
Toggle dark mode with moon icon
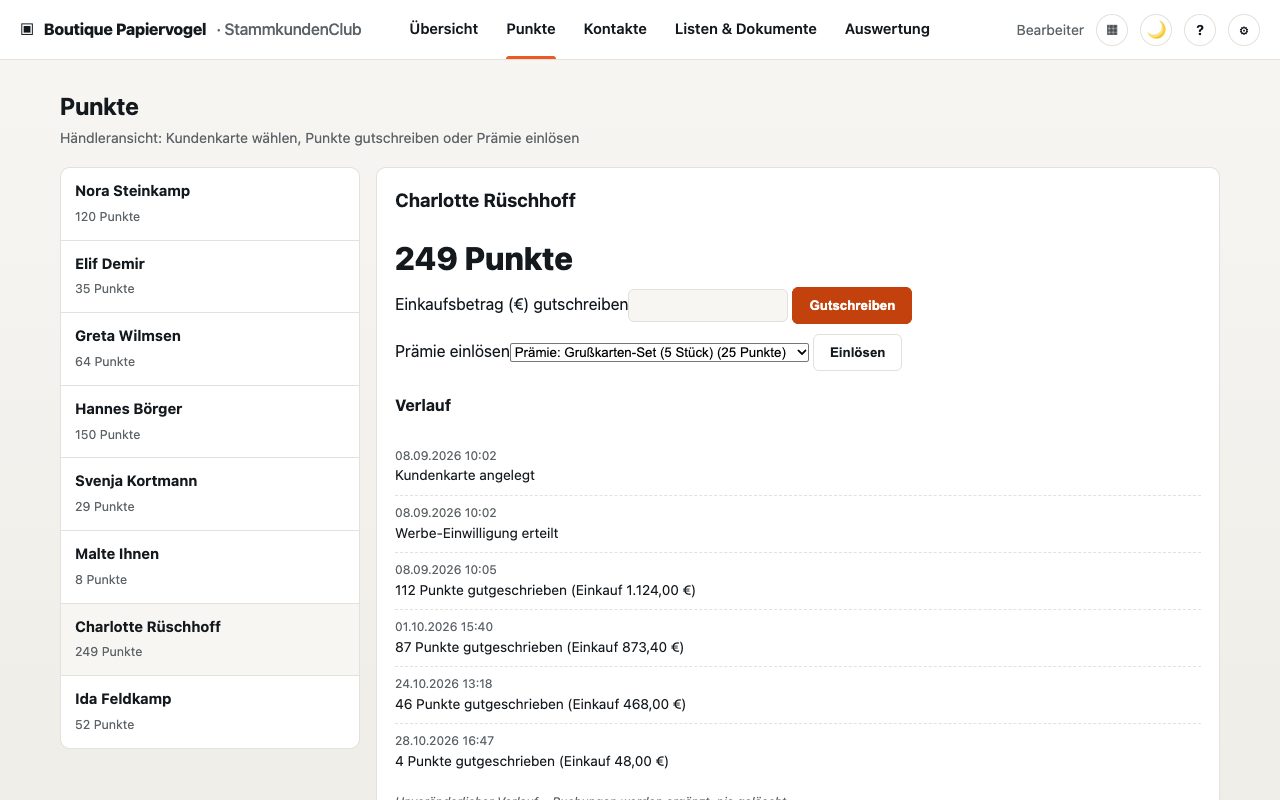tap(1156, 30)
